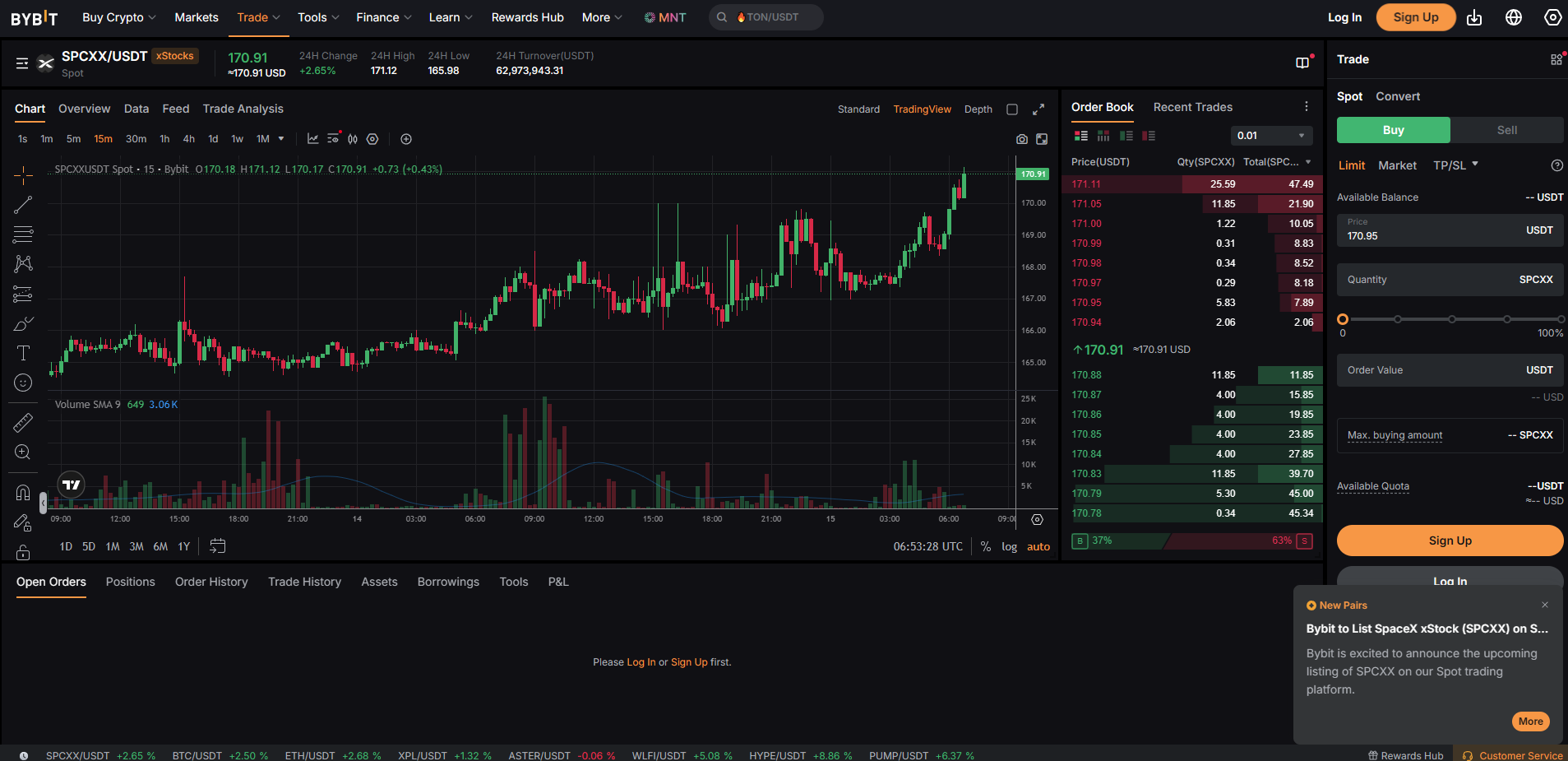Select the Market order type
This screenshot has height=761, width=1568.
click(1397, 165)
